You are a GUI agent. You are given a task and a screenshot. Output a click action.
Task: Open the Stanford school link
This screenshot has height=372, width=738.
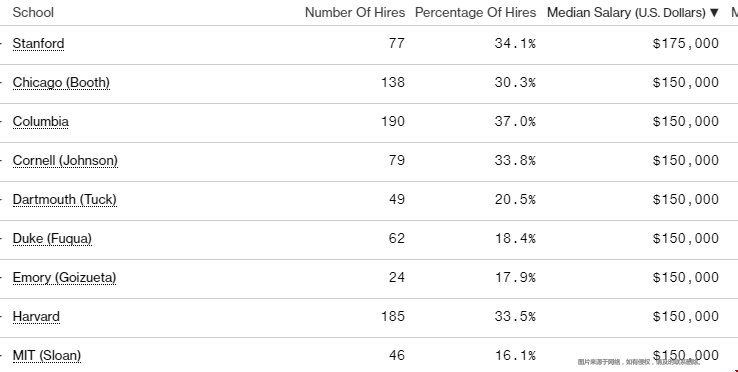(38, 43)
